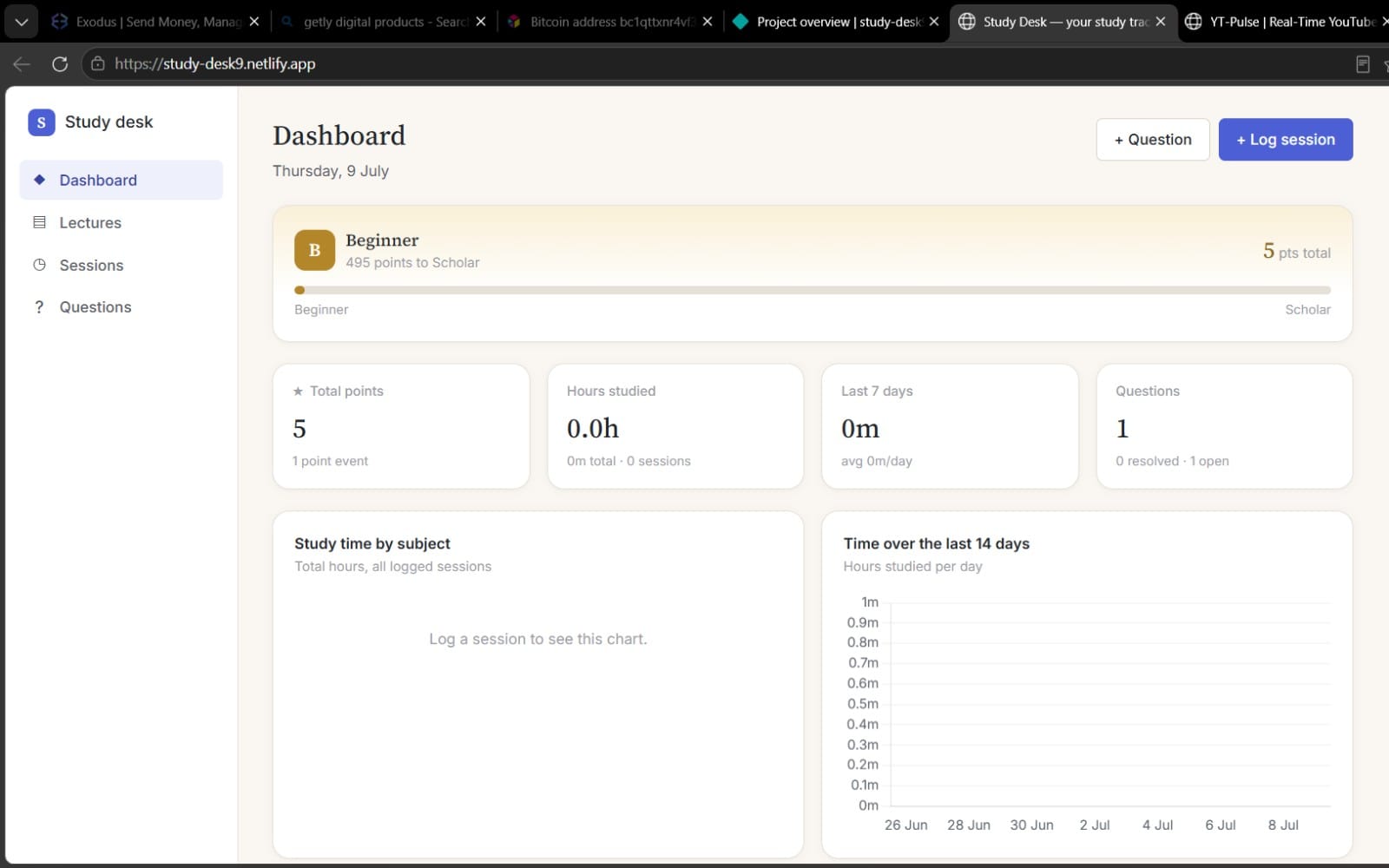Viewport: 1389px width, 868px height.
Task: Click the + Log session button
Action: [x=1286, y=140]
